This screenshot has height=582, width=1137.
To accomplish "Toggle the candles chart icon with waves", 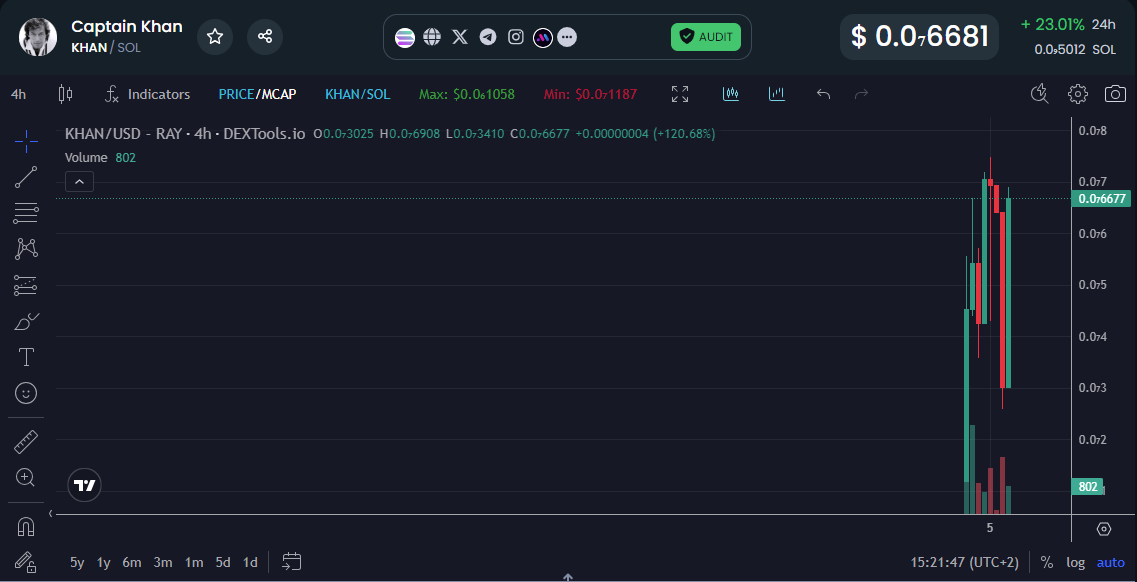I will pyautogui.click(x=731, y=94).
